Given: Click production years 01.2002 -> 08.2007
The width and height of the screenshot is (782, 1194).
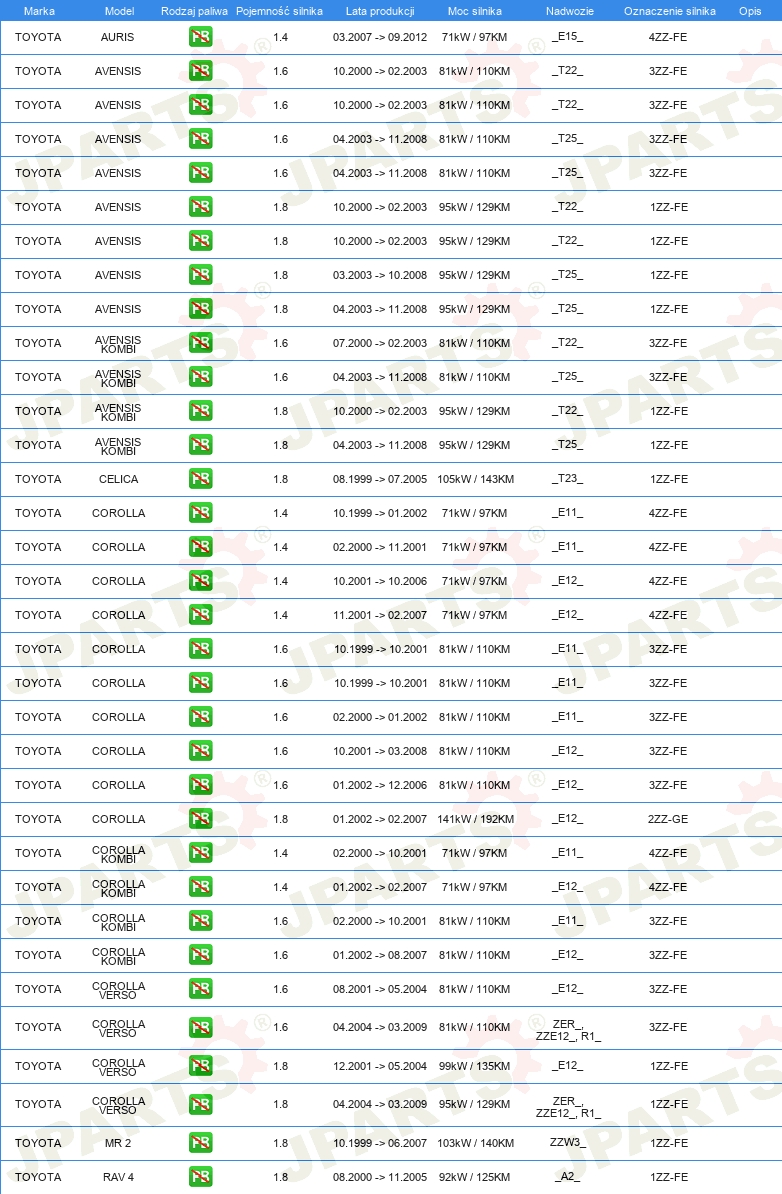Looking at the screenshot, I should click(x=380, y=955).
